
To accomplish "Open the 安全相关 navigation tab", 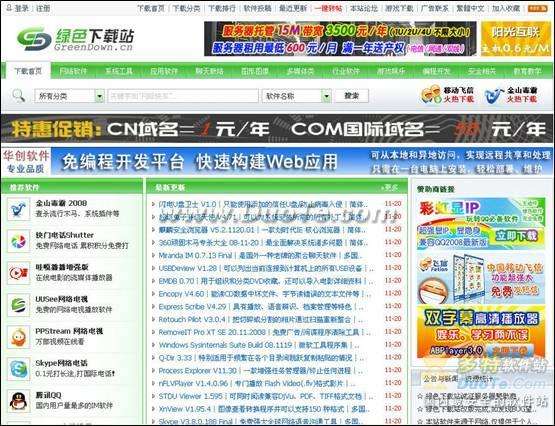I will point(482,71).
